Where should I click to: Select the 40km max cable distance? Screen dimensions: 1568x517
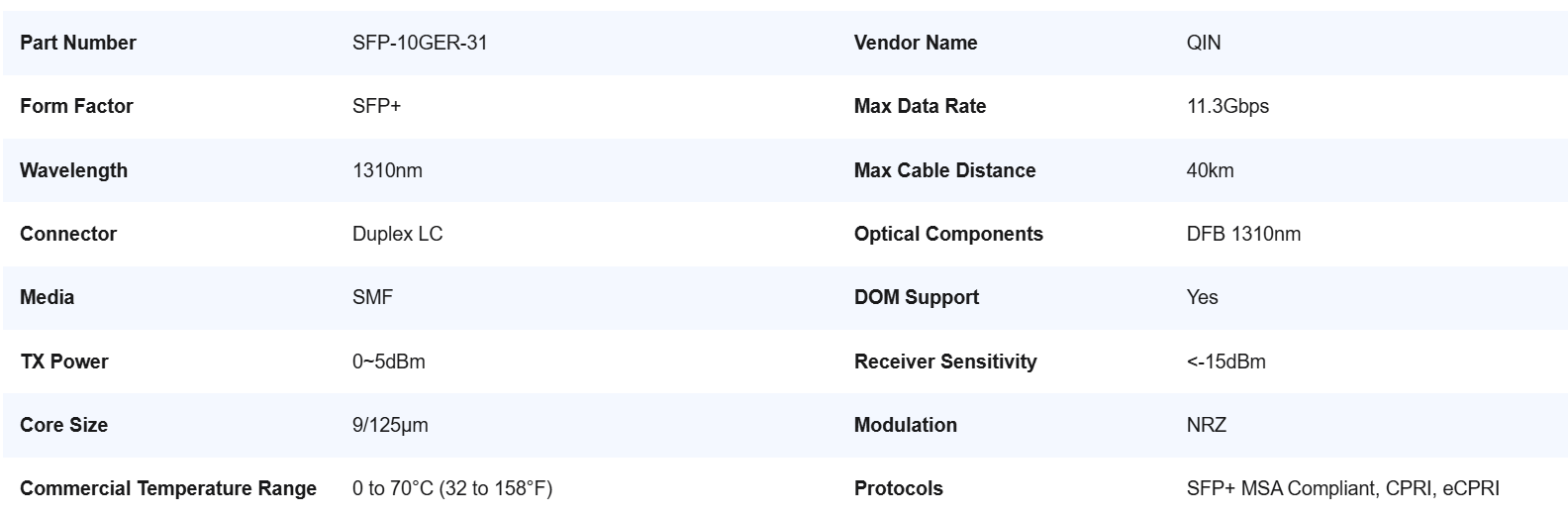pos(1210,170)
